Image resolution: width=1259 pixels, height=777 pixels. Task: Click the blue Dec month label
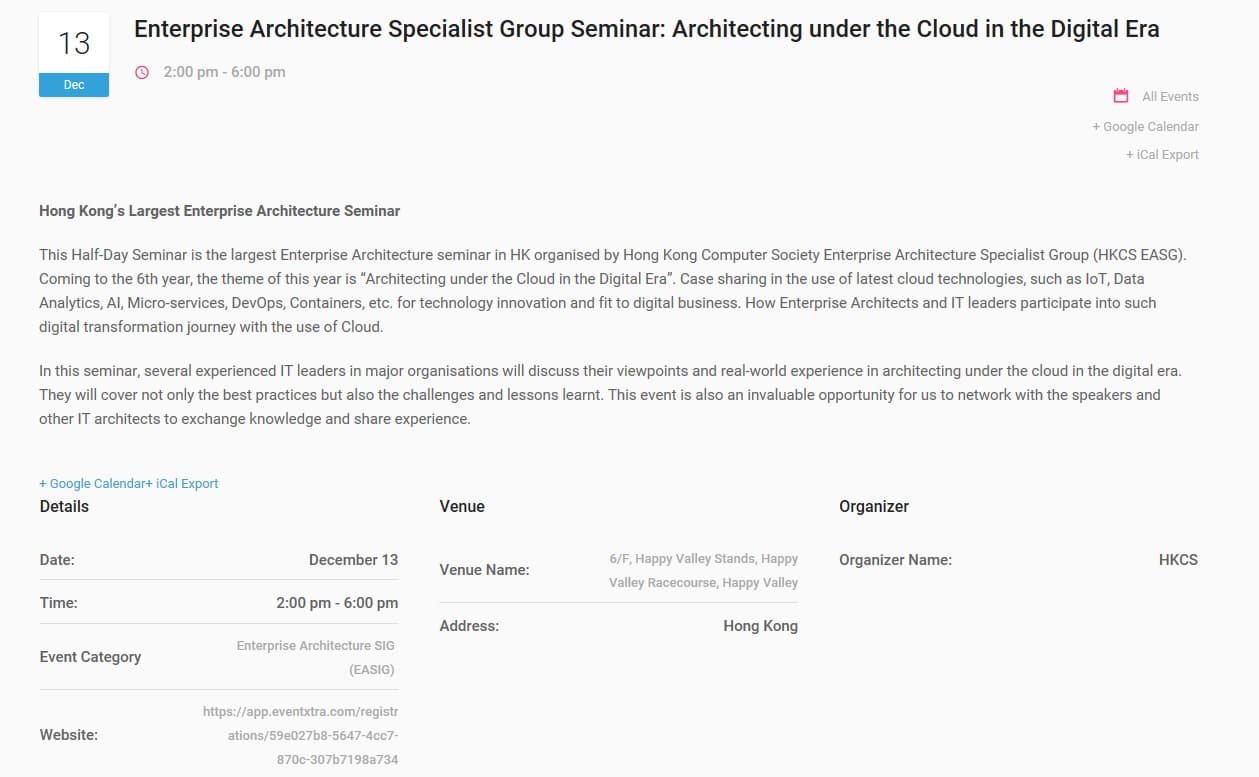pos(74,85)
